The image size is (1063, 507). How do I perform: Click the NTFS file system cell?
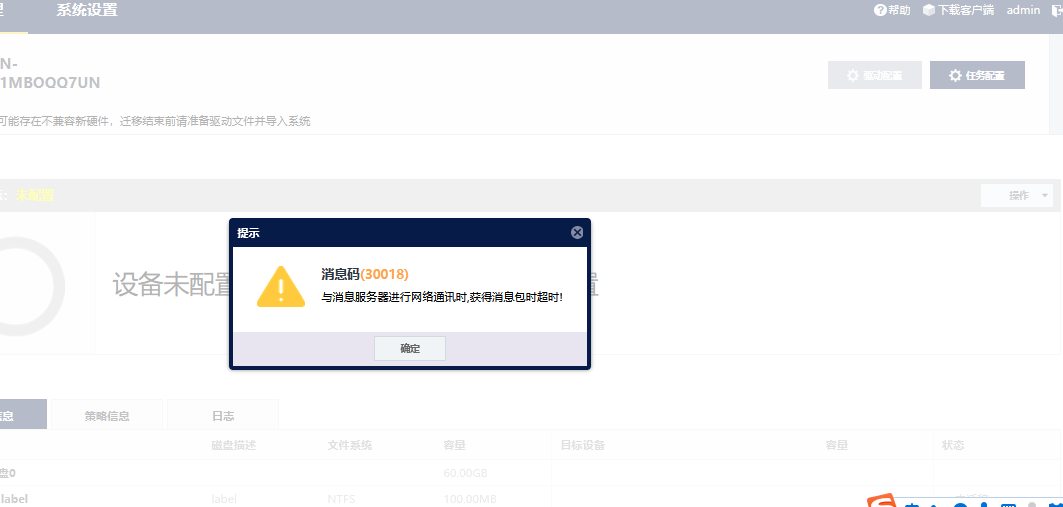click(x=341, y=500)
